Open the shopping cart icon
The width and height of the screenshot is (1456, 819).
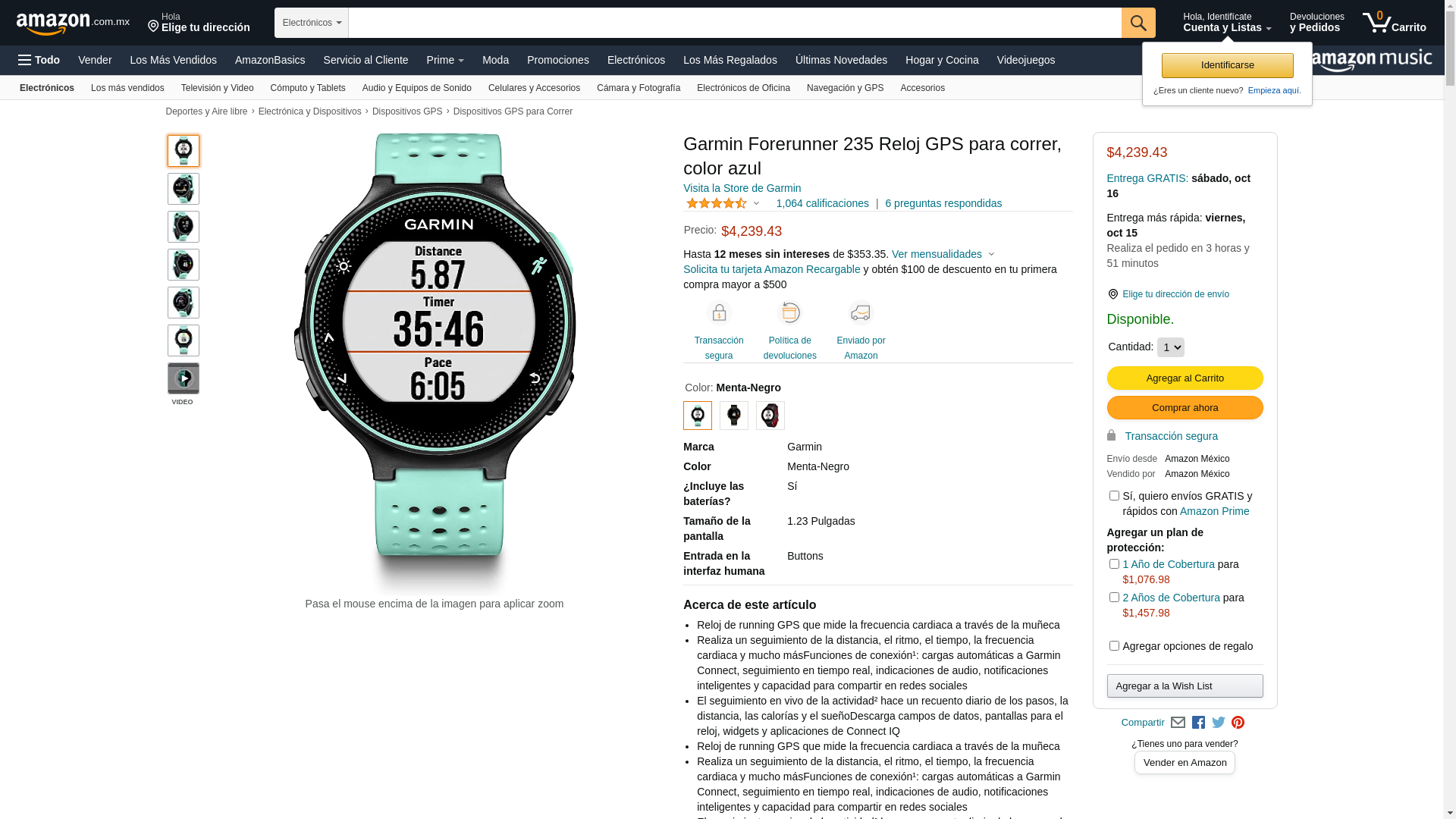click(x=1394, y=23)
